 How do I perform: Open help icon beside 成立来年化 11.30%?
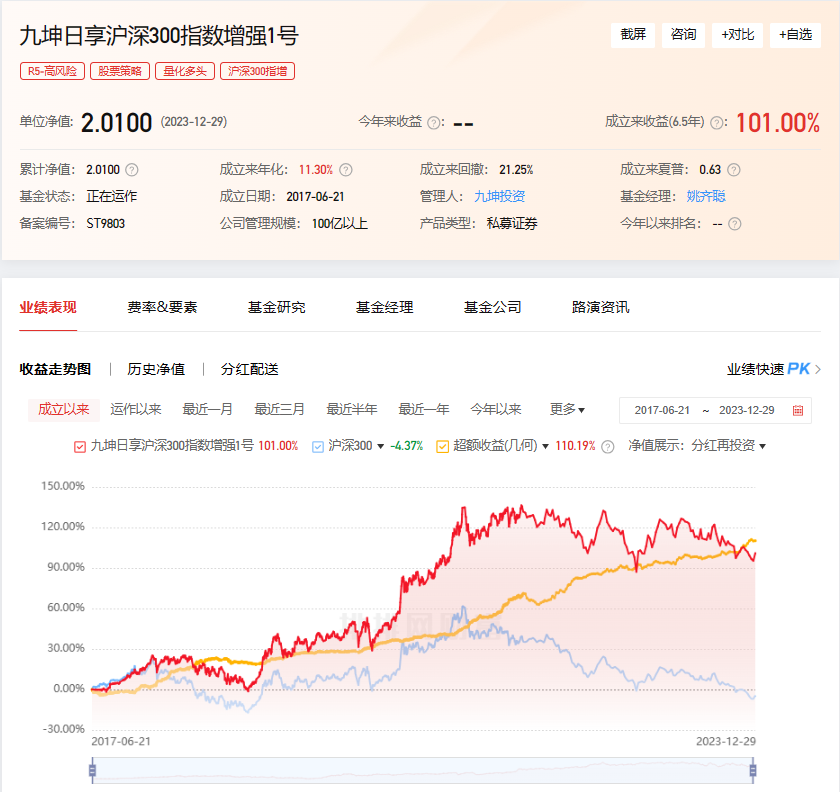(346, 170)
